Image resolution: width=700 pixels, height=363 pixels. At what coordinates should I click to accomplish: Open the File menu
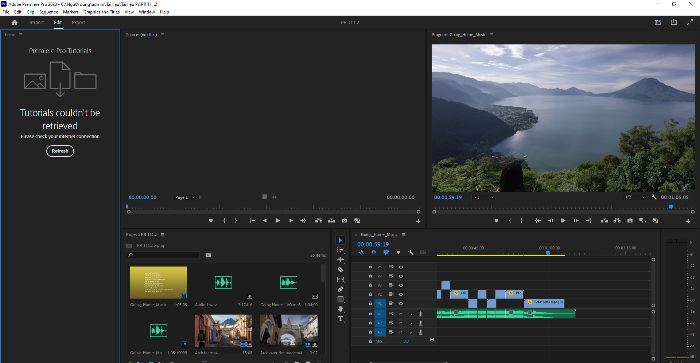click(6, 12)
